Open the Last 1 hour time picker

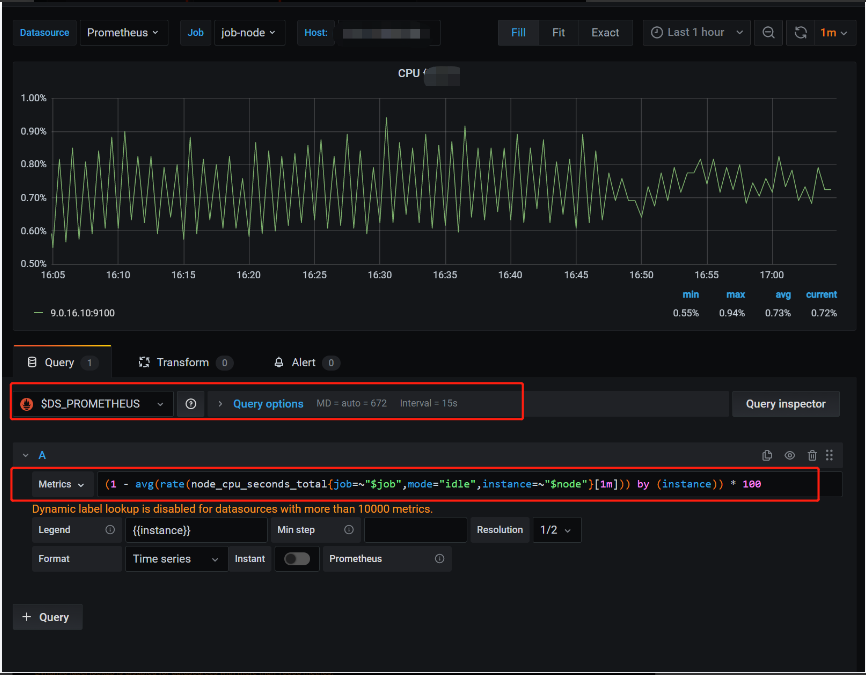[x=696, y=33]
